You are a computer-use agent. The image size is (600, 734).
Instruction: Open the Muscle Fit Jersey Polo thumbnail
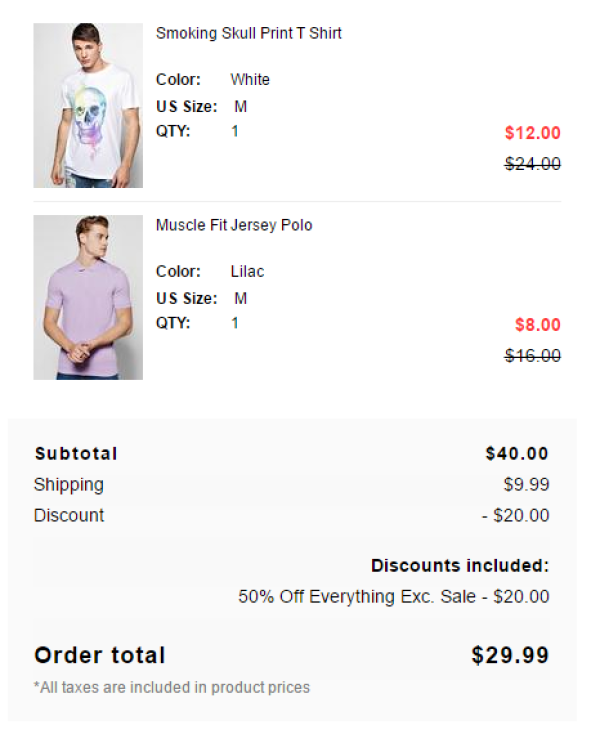[x=88, y=297]
